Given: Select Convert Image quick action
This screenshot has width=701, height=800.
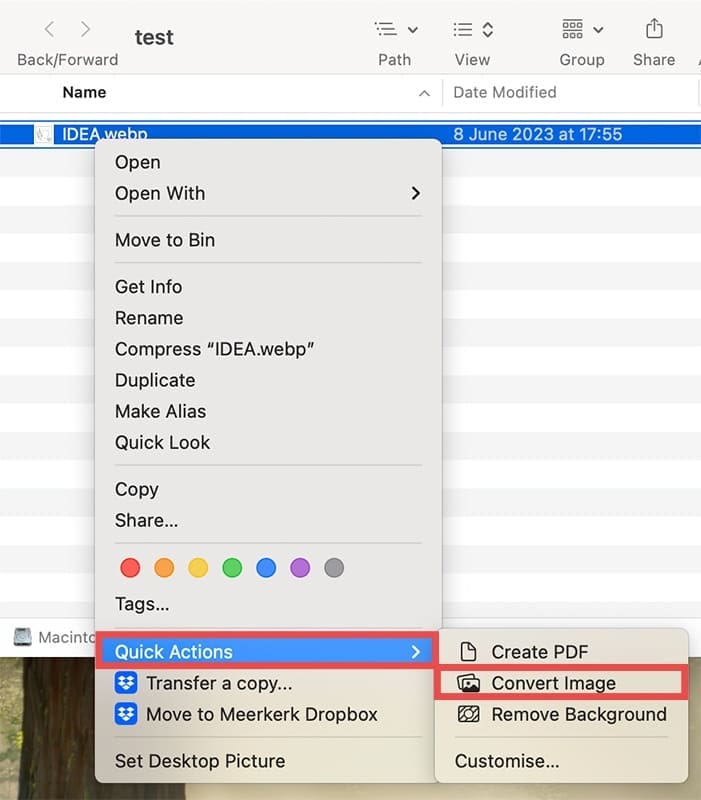Looking at the screenshot, I should pos(561,683).
